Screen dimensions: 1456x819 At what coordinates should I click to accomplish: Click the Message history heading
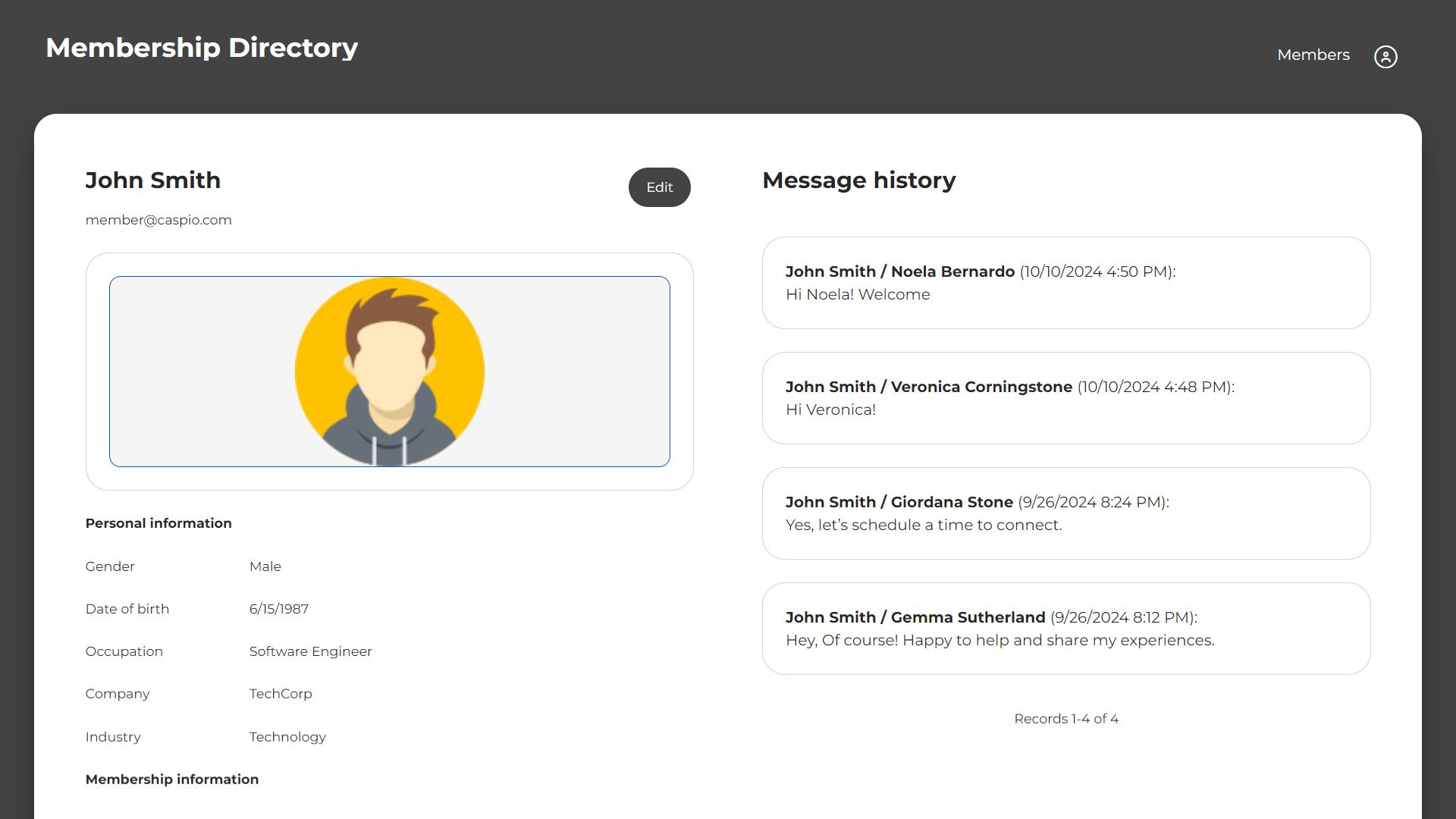[859, 180]
